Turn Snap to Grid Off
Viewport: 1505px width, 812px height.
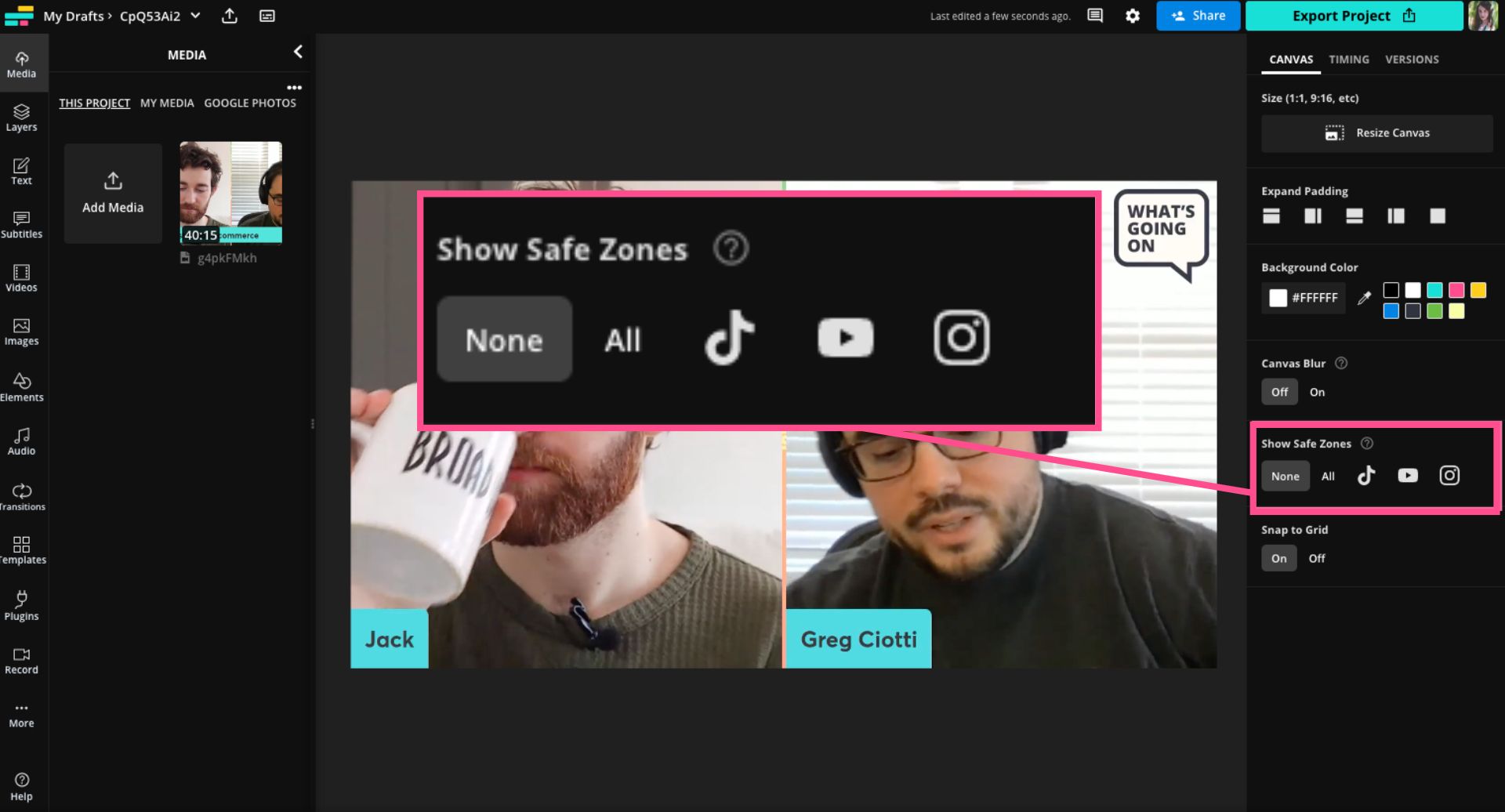click(1317, 559)
